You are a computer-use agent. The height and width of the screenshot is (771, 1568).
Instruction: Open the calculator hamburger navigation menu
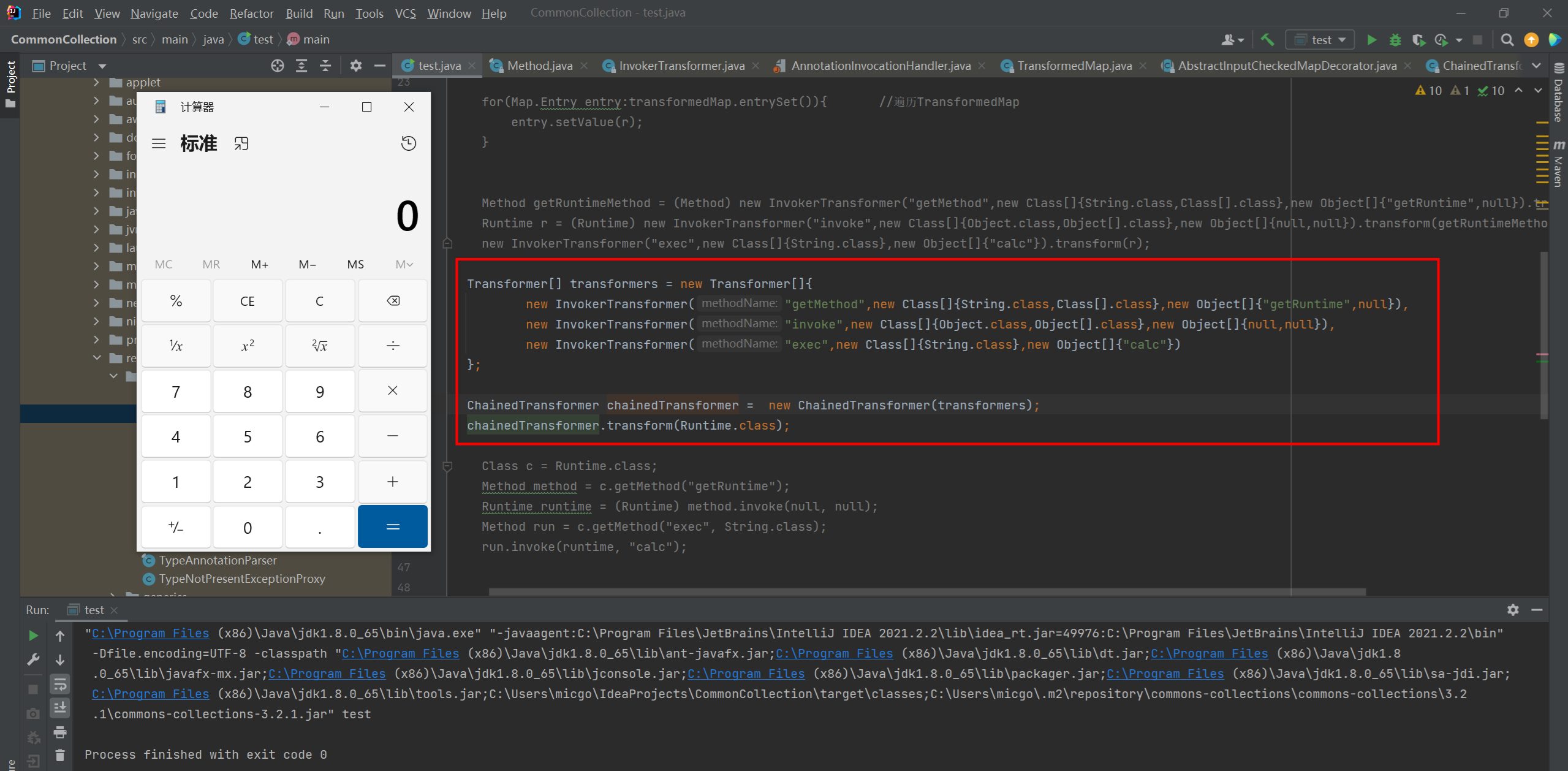click(159, 143)
